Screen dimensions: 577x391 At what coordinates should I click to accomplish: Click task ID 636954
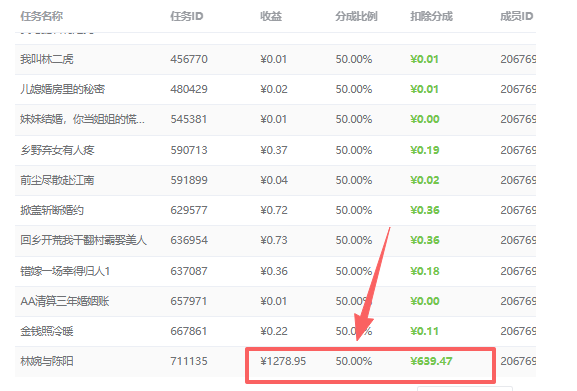pyautogui.click(x=189, y=240)
